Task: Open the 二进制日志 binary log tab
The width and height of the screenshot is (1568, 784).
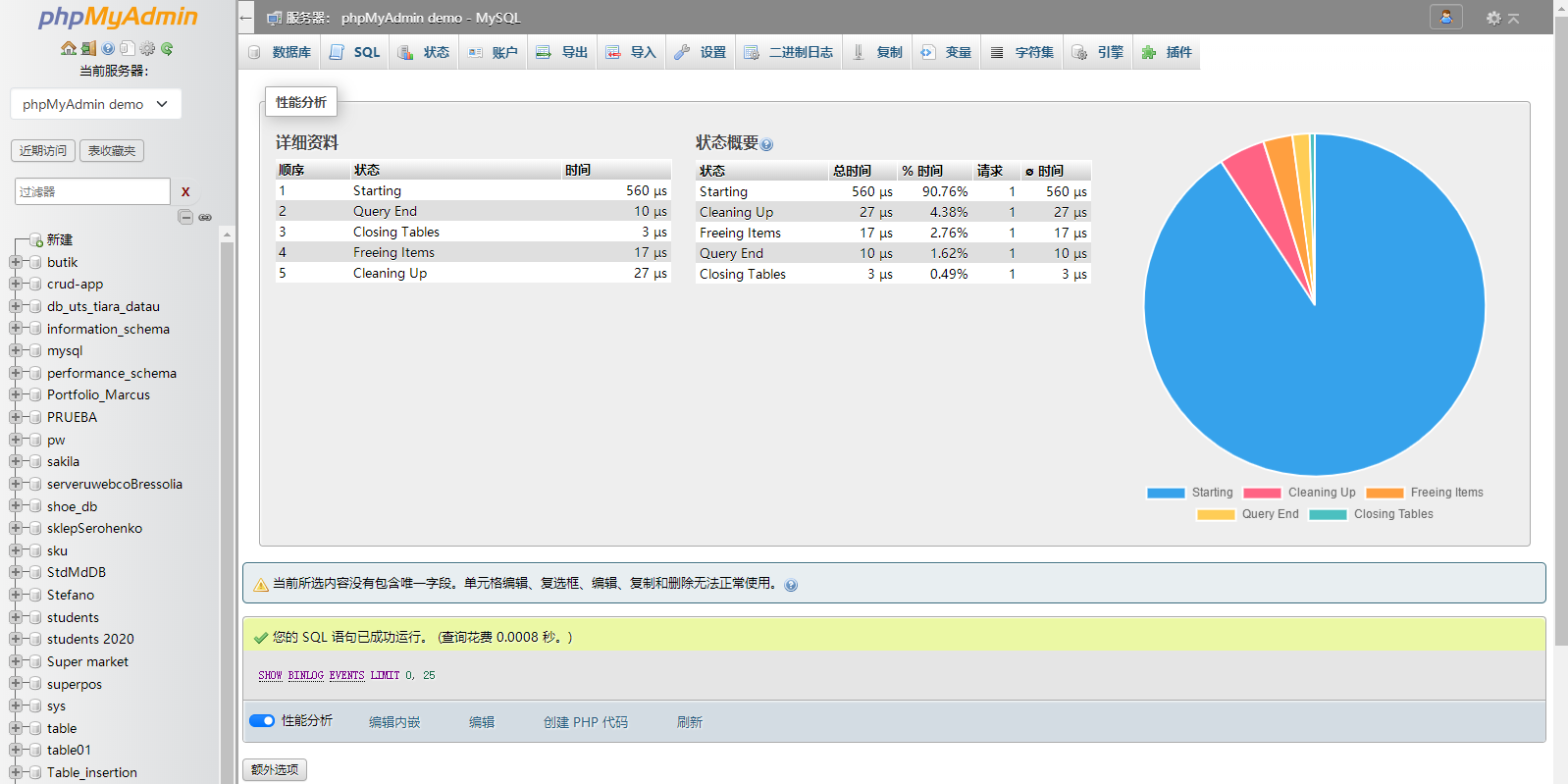Action: click(x=789, y=52)
